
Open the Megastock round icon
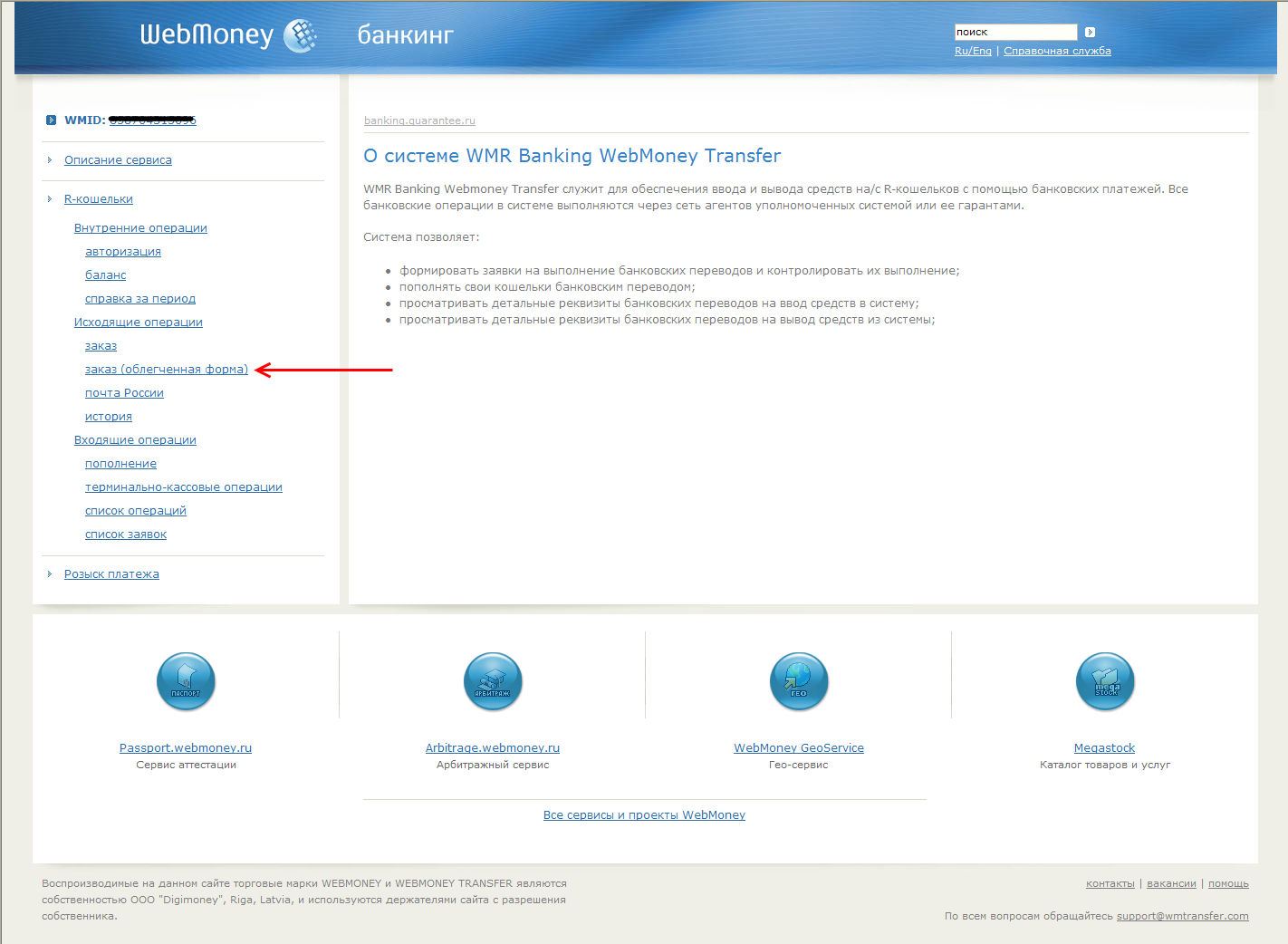click(x=1105, y=682)
